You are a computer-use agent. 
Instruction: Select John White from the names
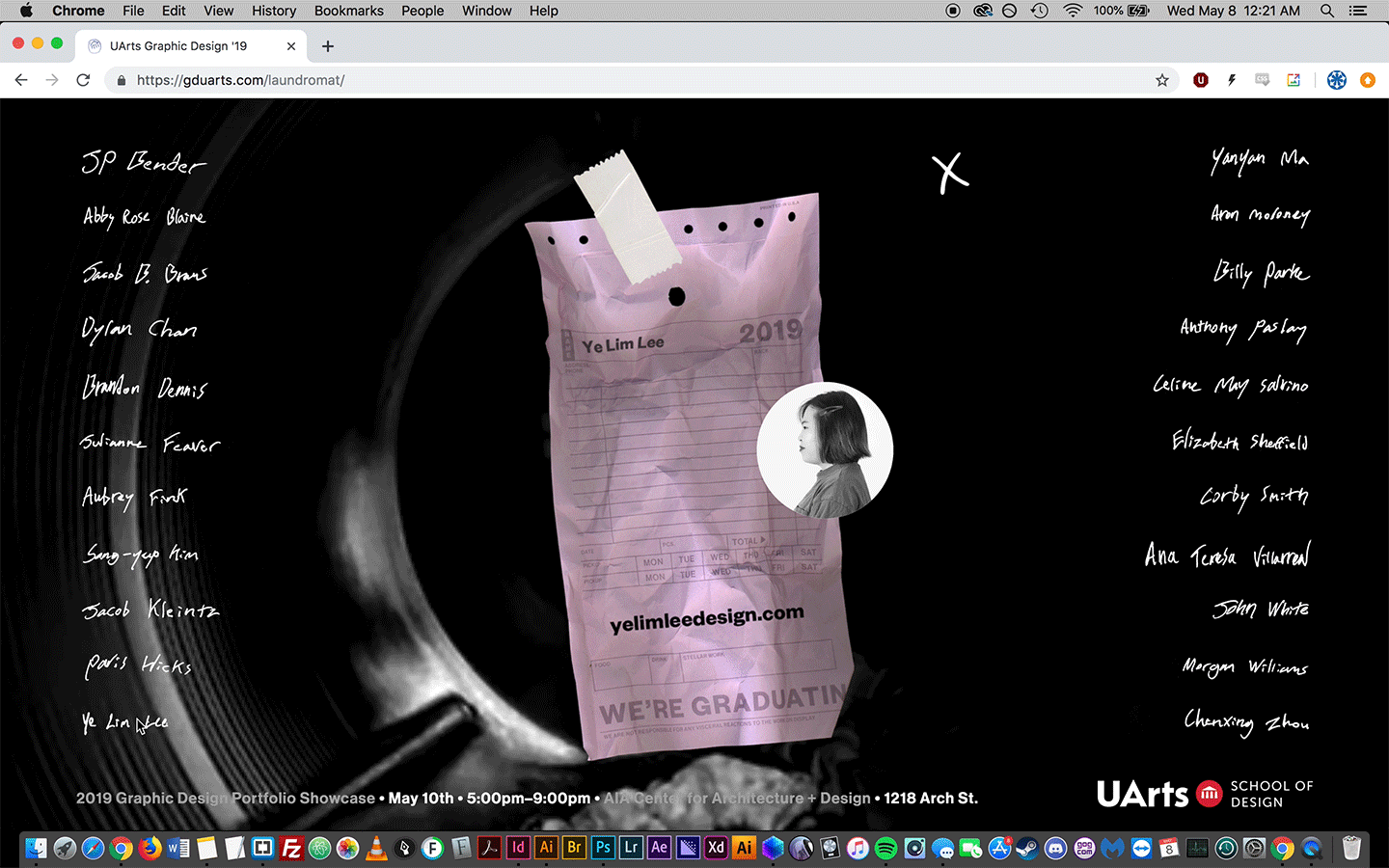click(x=1262, y=609)
